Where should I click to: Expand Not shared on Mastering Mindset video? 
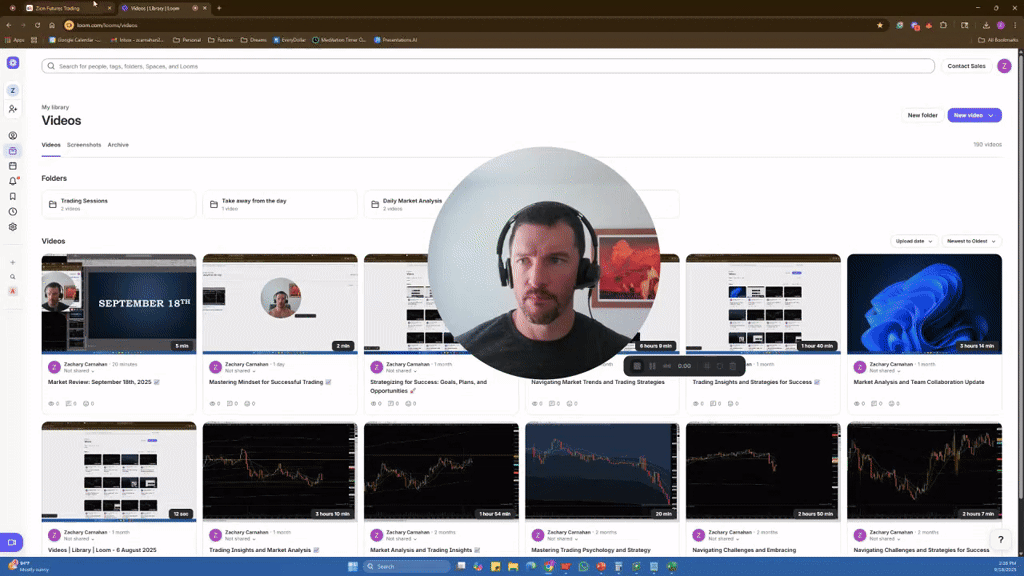pos(240,370)
